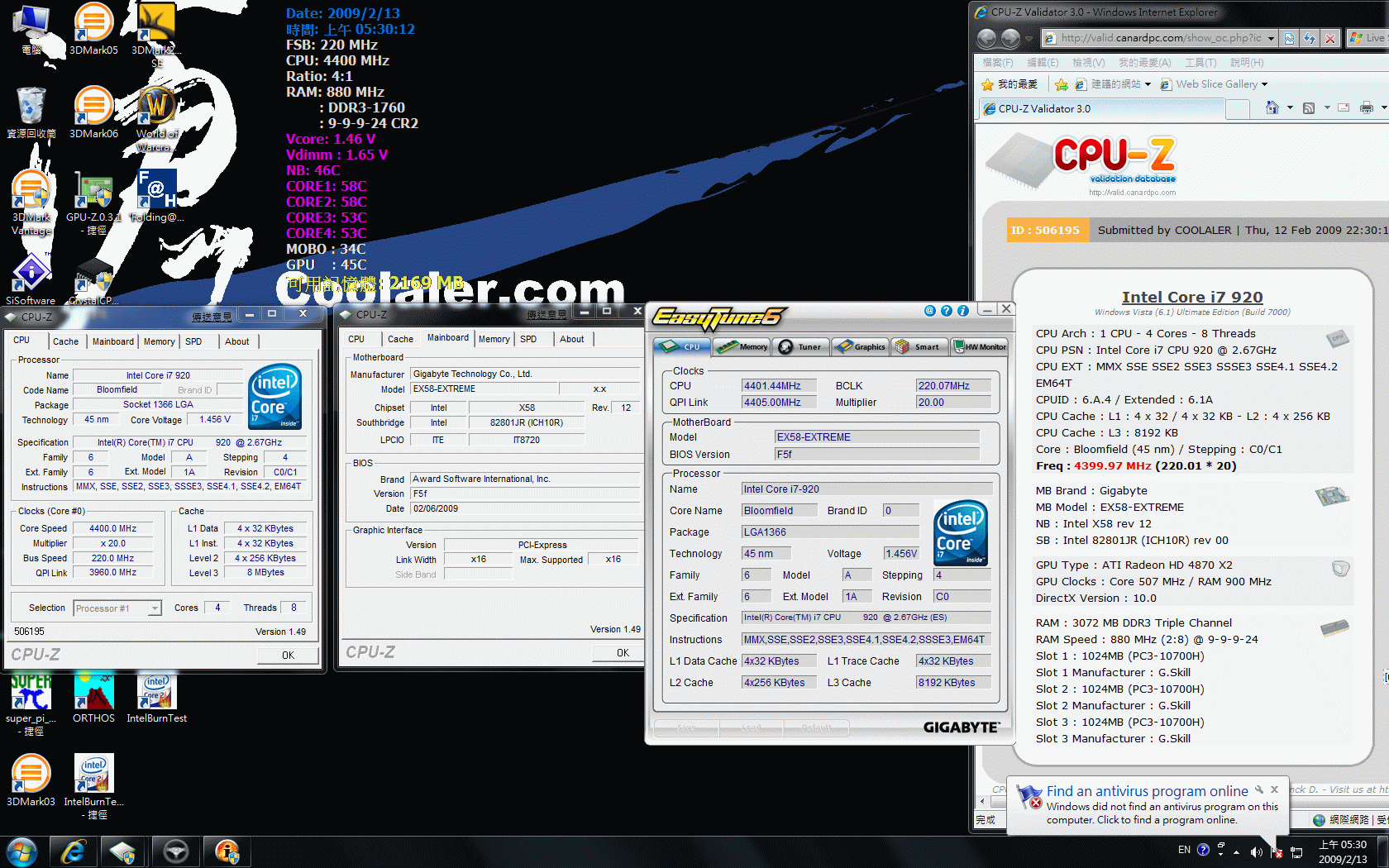Select BCLK value 220.07MHz in EasyTune6
The image size is (1389, 868).
tap(953, 385)
